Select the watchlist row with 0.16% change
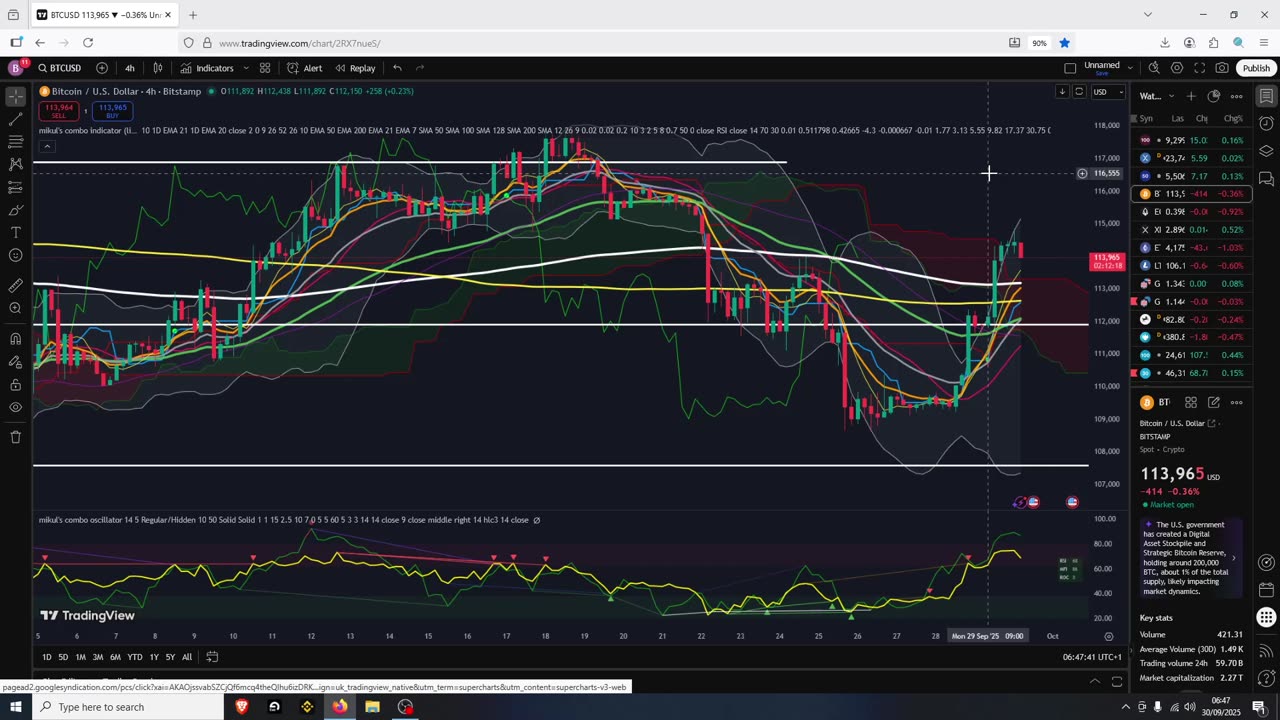The height and width of the screenshot is (720, 1280). point(1192,141)
